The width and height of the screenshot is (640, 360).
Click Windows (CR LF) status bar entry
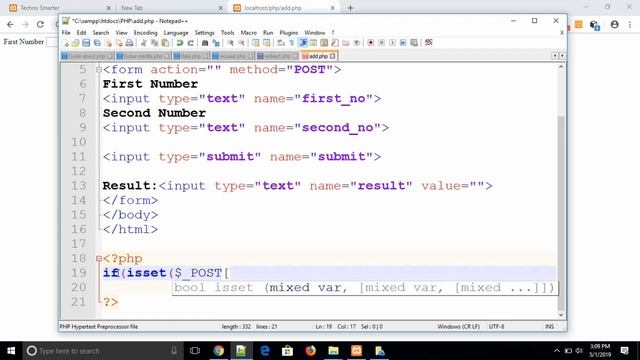tap(458, 327)
